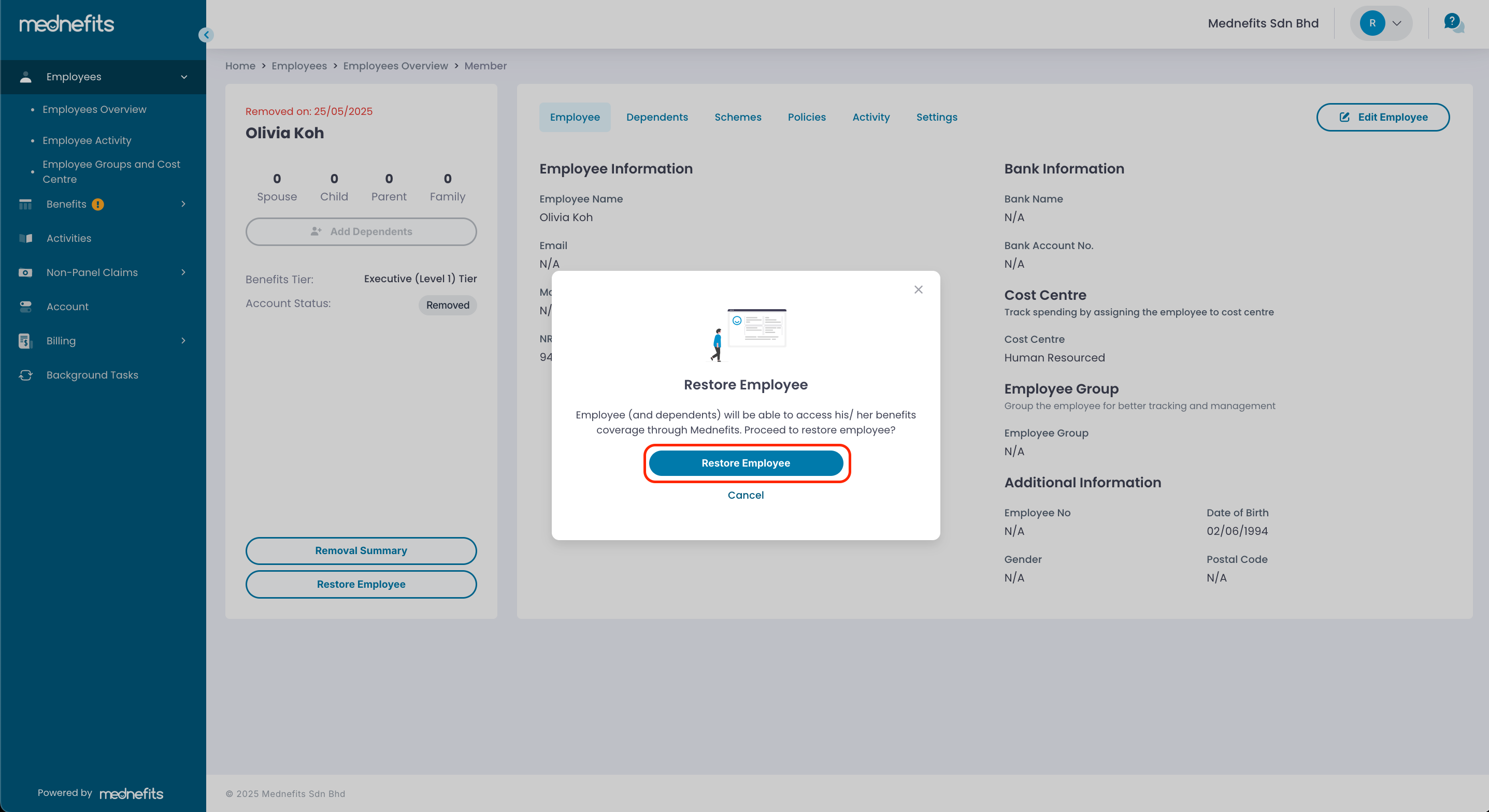Confirm with blue Restore Employee button
1489x812 pixels.
click(746, 463)
